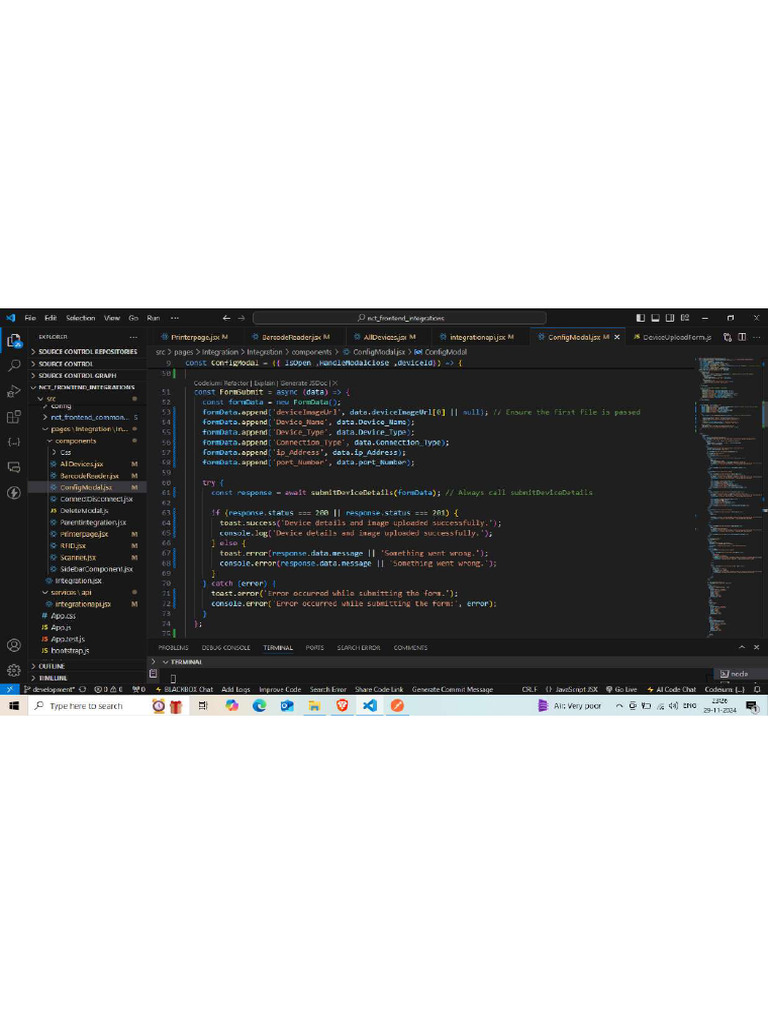Open changes compare icon in the editor toolbar

click(x=728, y=337)
